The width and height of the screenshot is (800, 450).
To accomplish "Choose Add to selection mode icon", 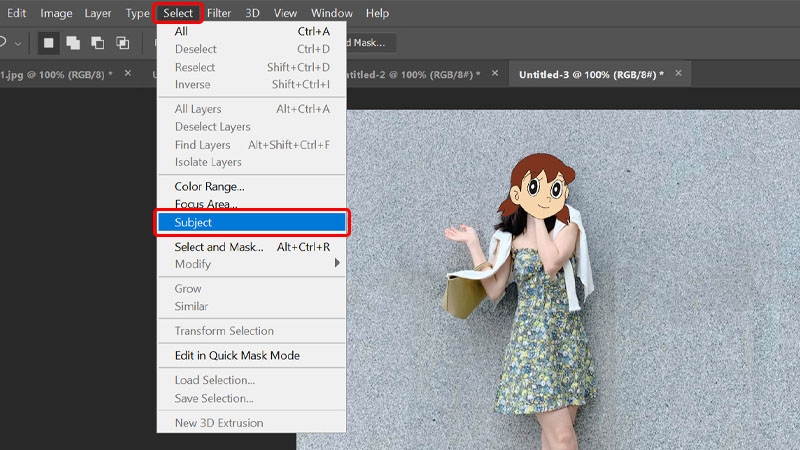I will [x=73, y=43].
